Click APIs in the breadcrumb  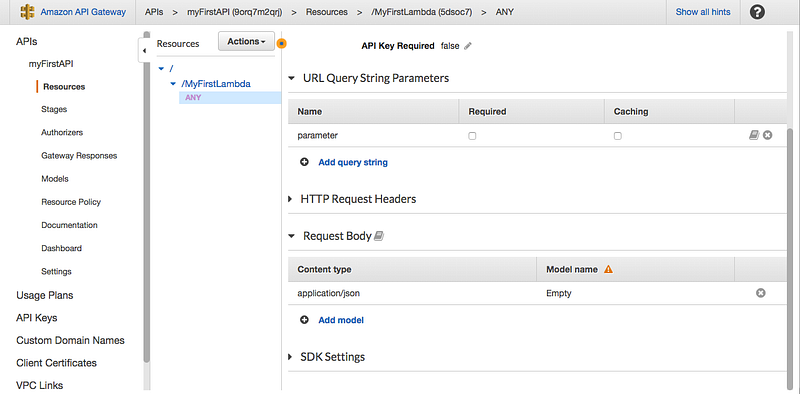click(x=154, y=12)
